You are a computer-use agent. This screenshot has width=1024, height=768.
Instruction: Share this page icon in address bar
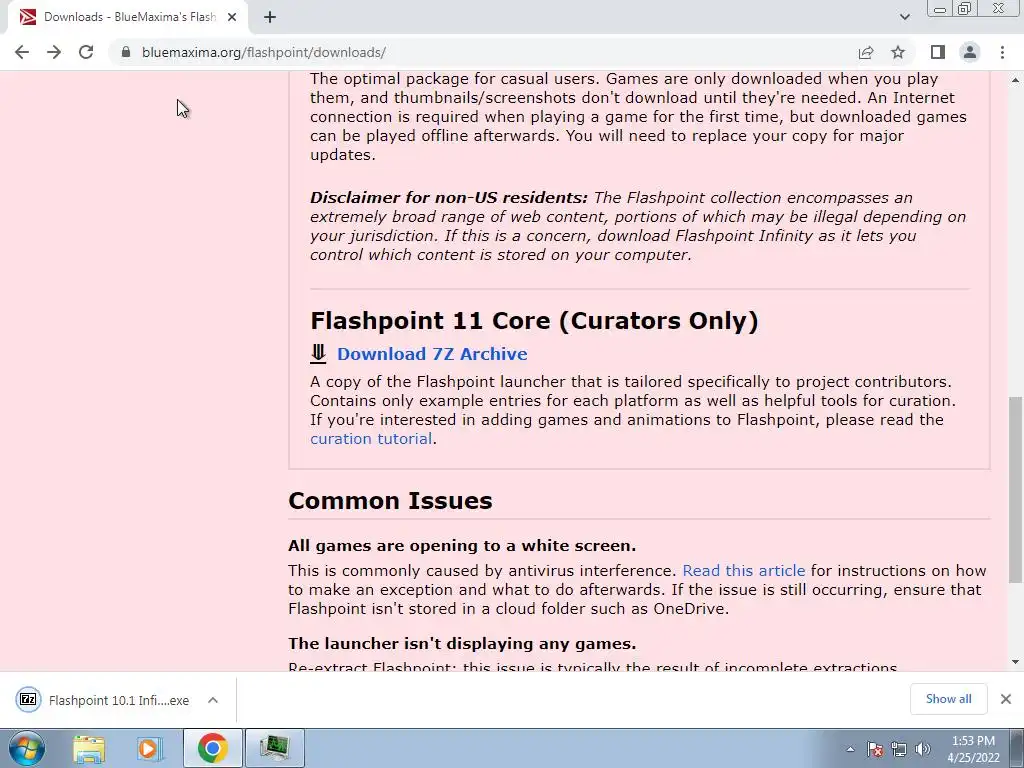tap(866, 52)
